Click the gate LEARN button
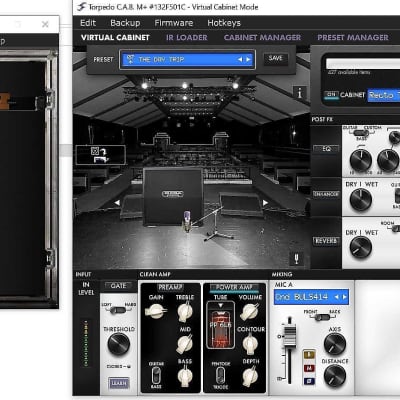The width and height of the screenshot is (400, 400). pos(119,383)
